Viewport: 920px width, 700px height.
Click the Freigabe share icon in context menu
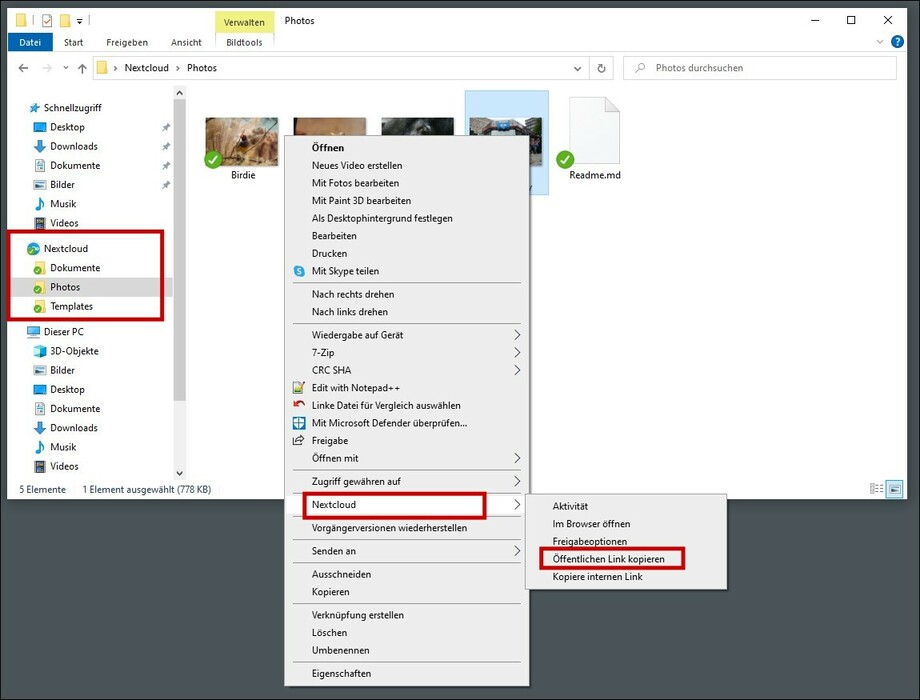[298, 440]
